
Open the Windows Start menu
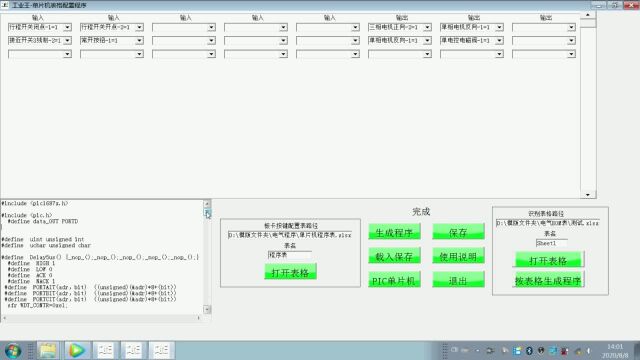pos(13,351)
